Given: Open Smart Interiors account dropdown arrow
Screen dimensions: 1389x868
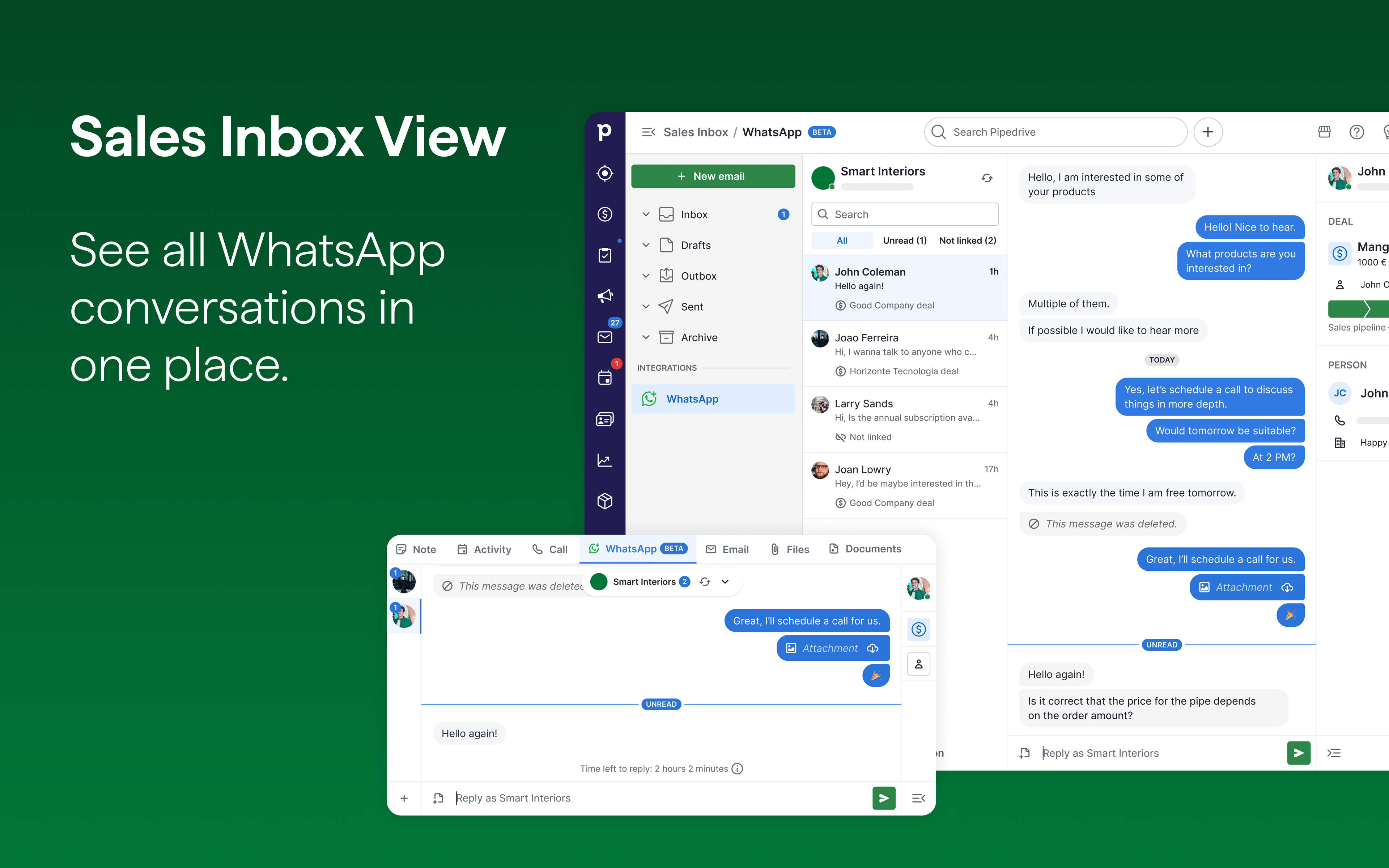Looking at the screenshot, I should click(x=726, y=582).
